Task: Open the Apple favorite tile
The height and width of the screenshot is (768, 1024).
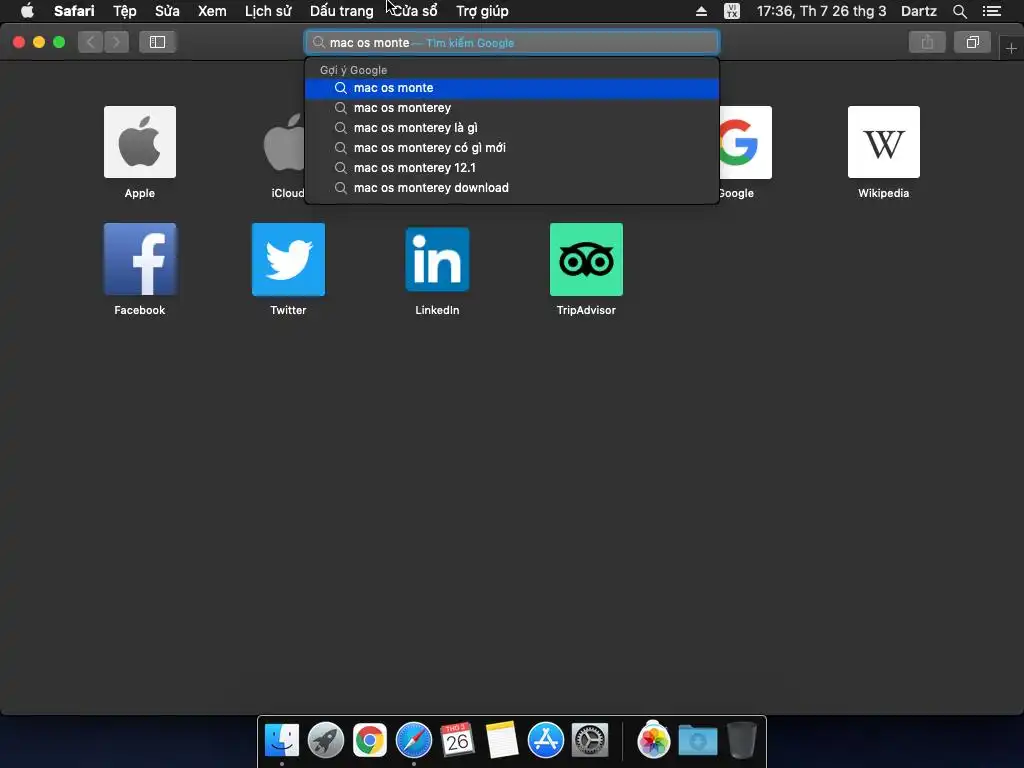Action: point(140,142)
